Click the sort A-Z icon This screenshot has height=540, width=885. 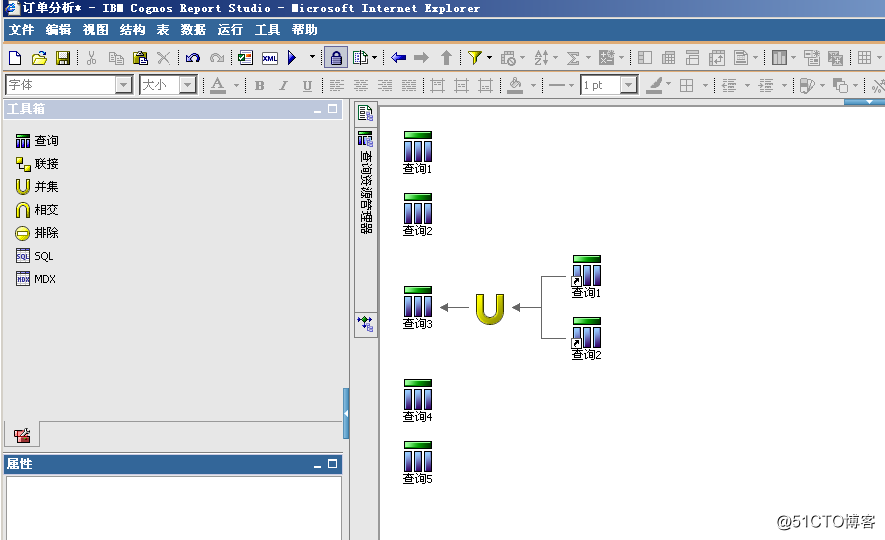[541, 58]
